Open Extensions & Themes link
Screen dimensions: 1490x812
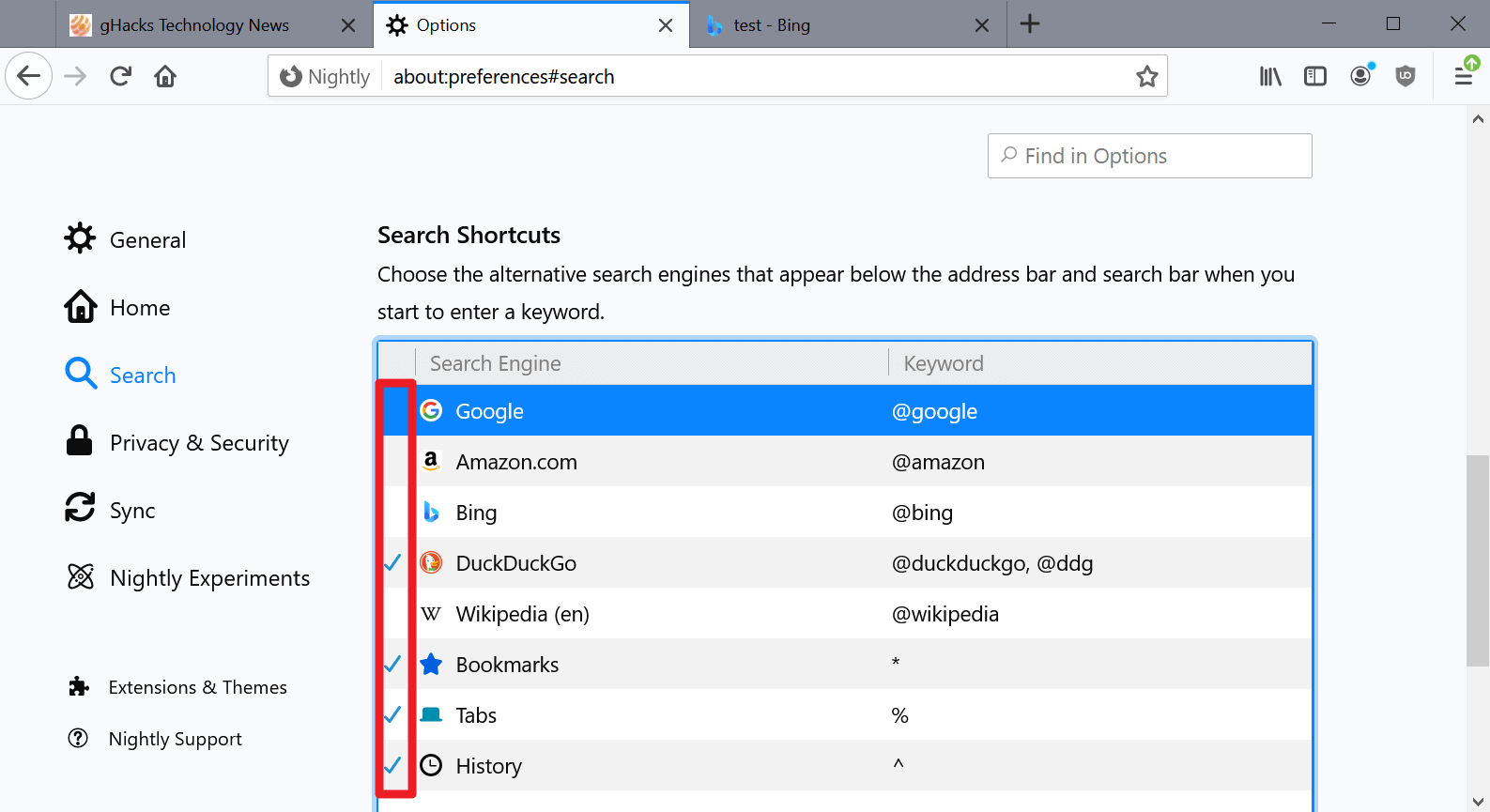coord(177,687)
